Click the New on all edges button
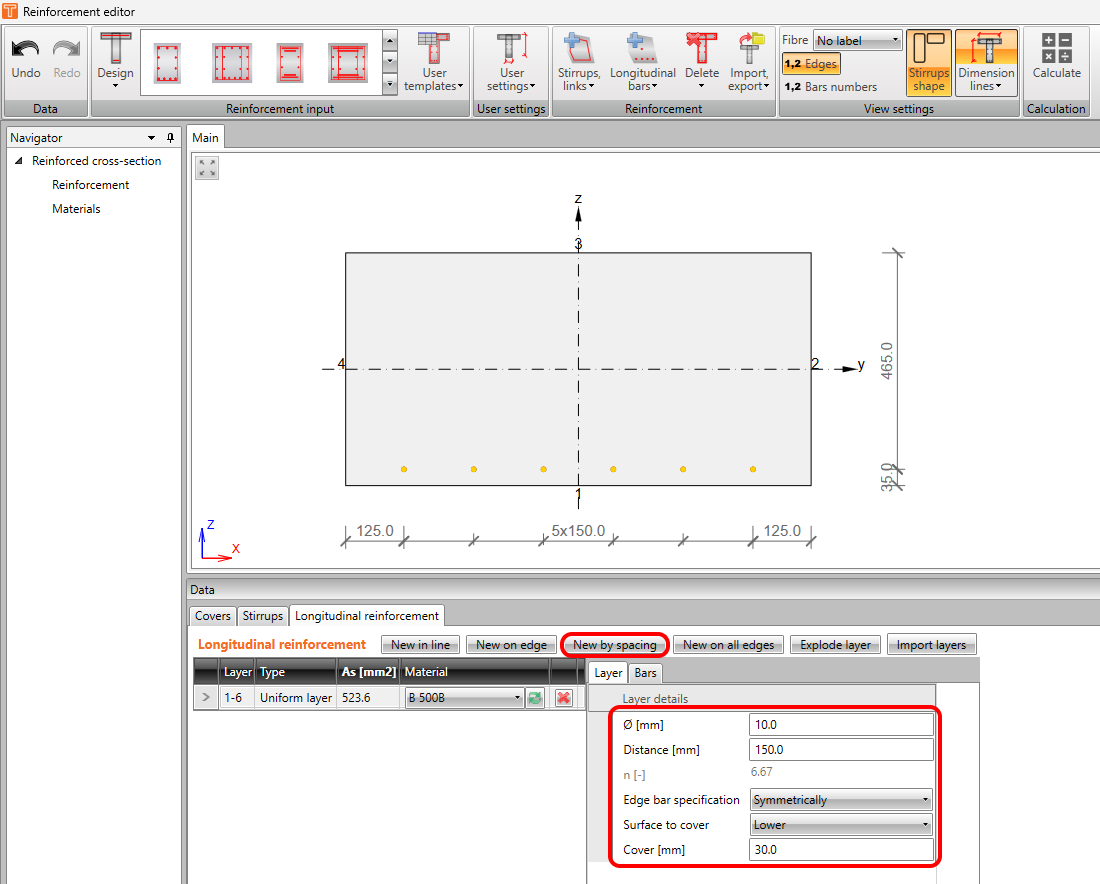 pos(728,644)
